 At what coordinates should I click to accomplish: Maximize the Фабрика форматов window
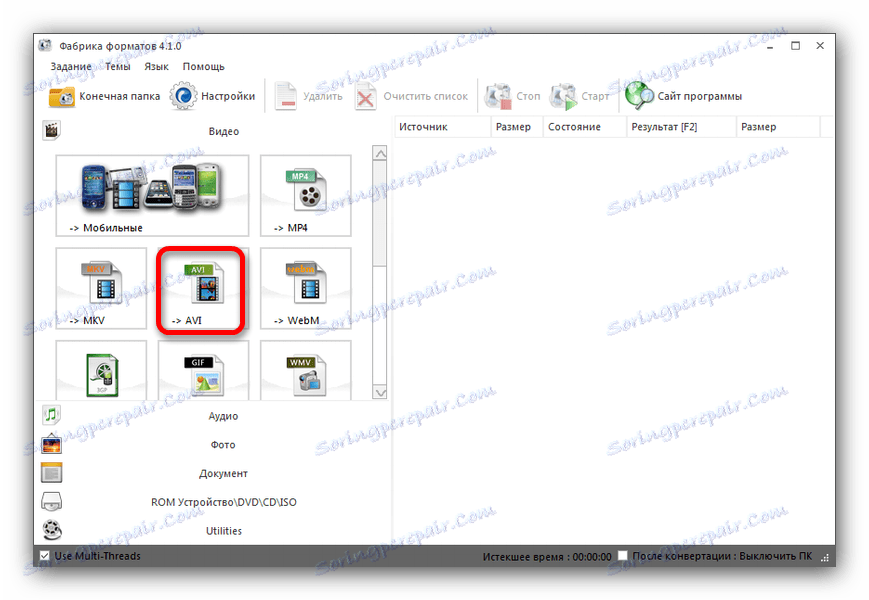click(795, 45)
